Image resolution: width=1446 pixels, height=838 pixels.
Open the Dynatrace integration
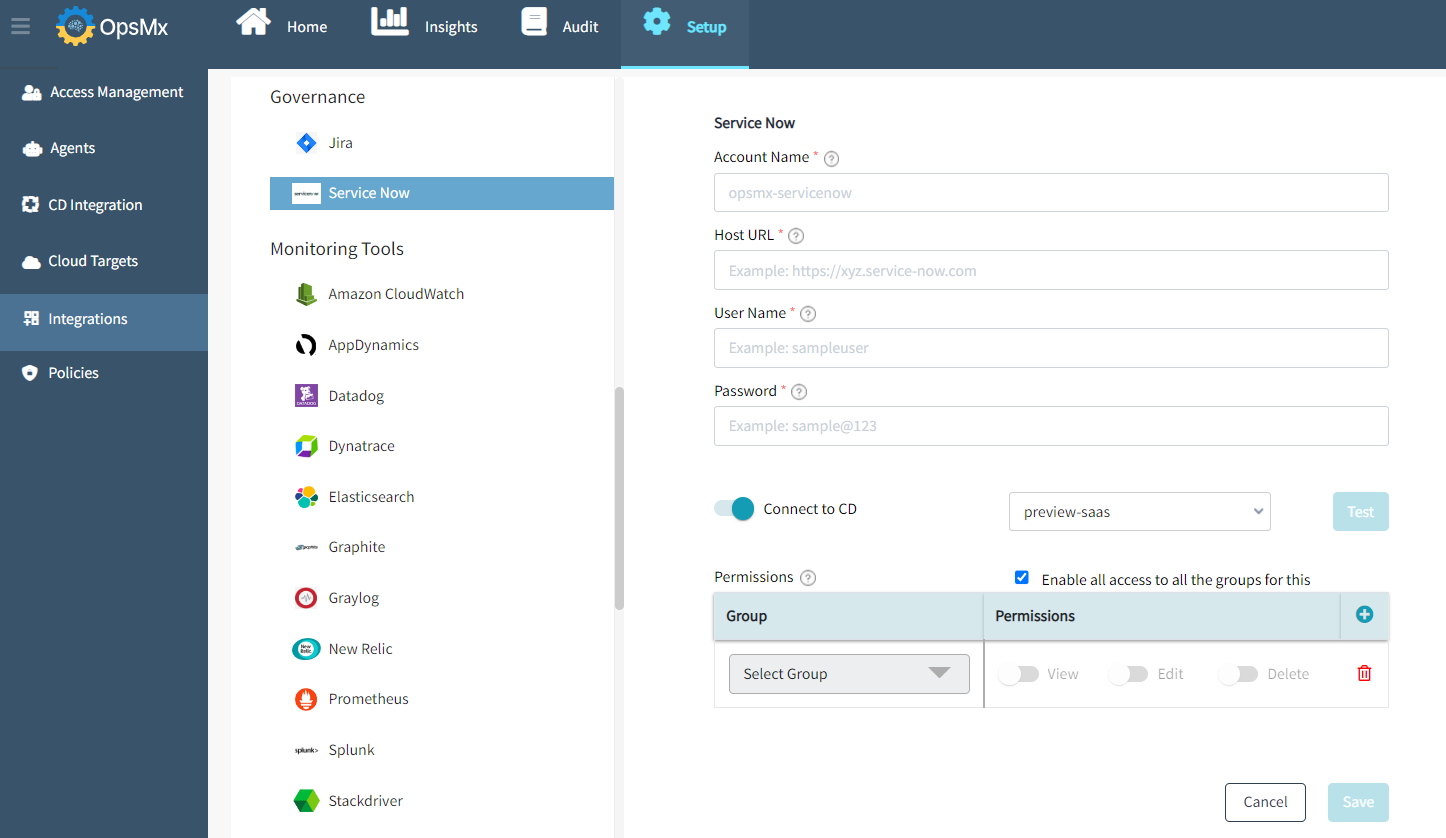point(364,445)
